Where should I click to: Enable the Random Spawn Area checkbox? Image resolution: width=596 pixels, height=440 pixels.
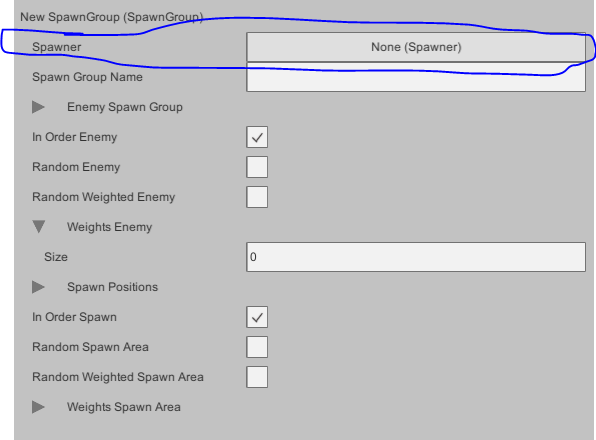[x=257, y=347]
